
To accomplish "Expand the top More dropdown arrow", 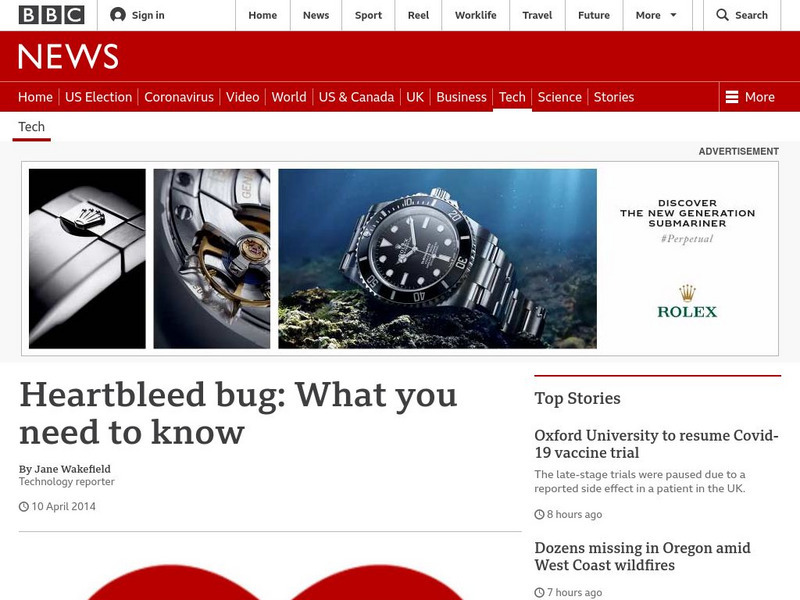I will coord(673,15).
